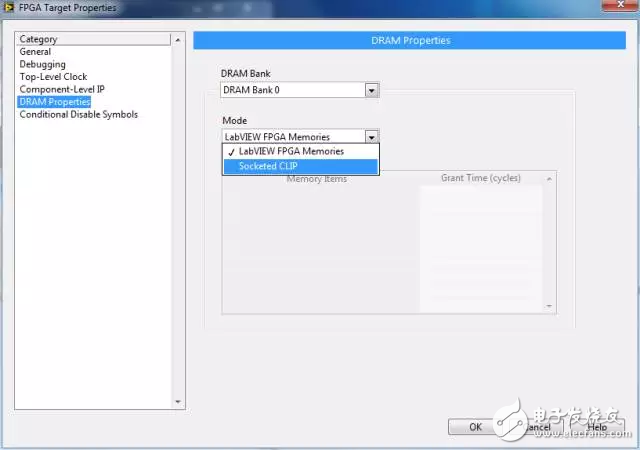Click the Memory Items column header
Viewport: 640px width, 450px height.
point(317,178)
